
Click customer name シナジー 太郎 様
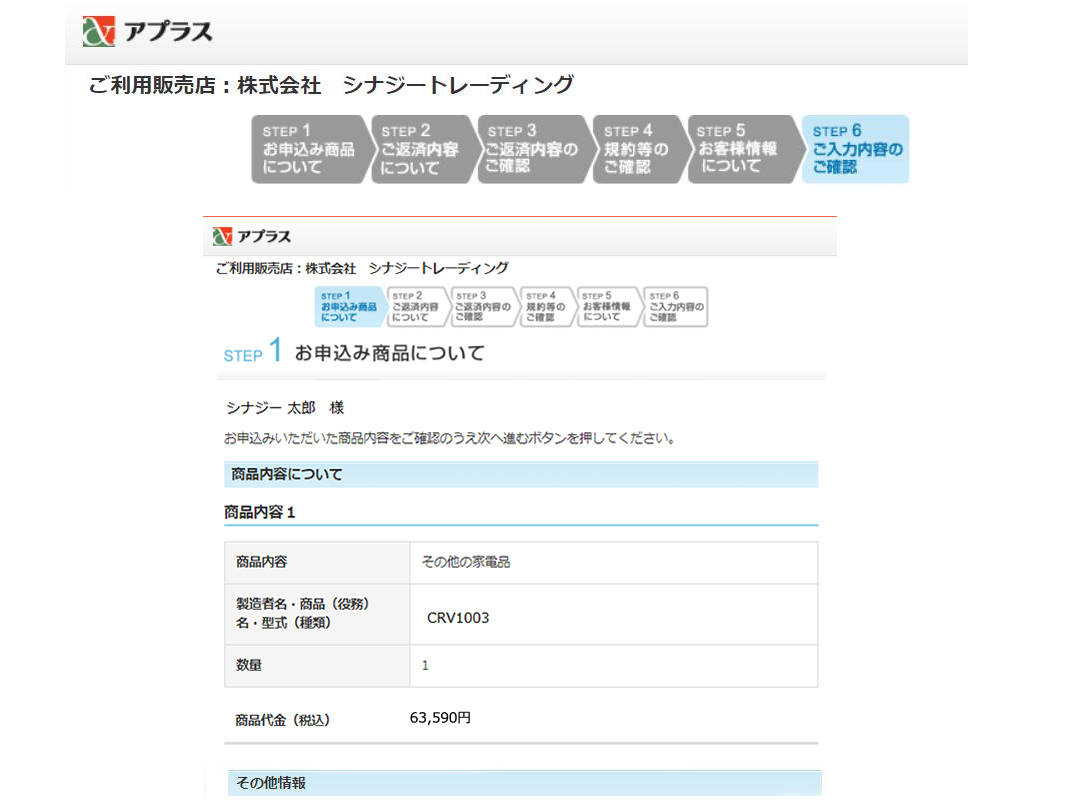coord(285,408)
